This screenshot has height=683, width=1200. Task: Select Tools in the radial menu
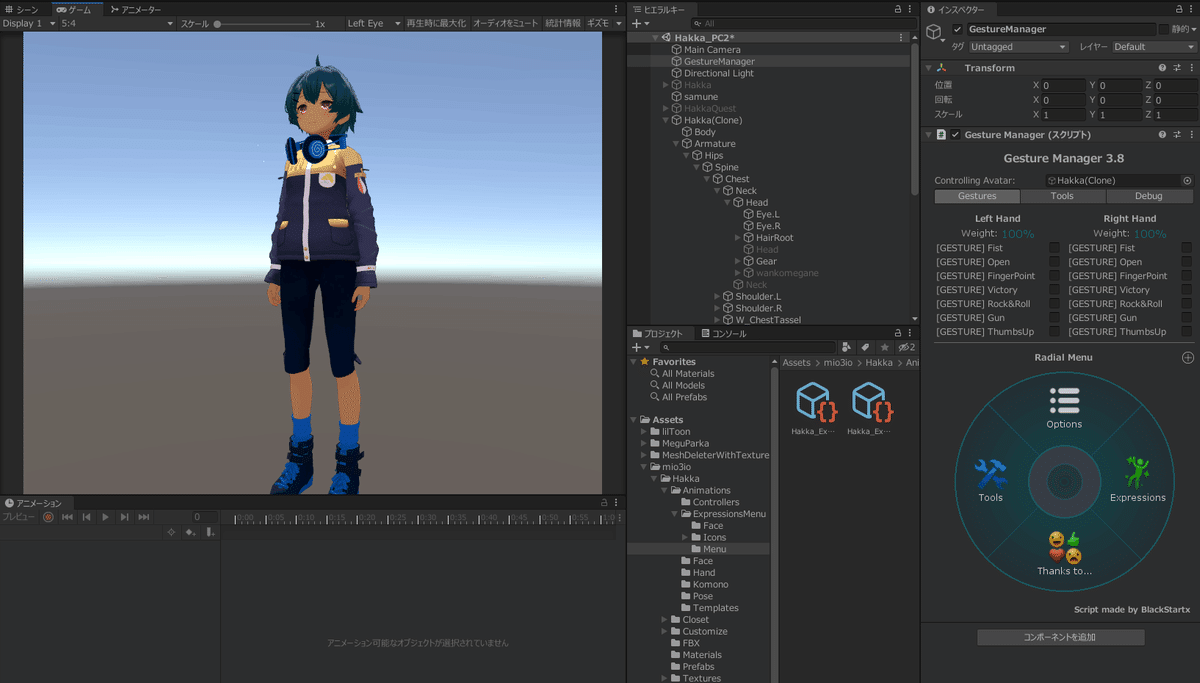991,481
